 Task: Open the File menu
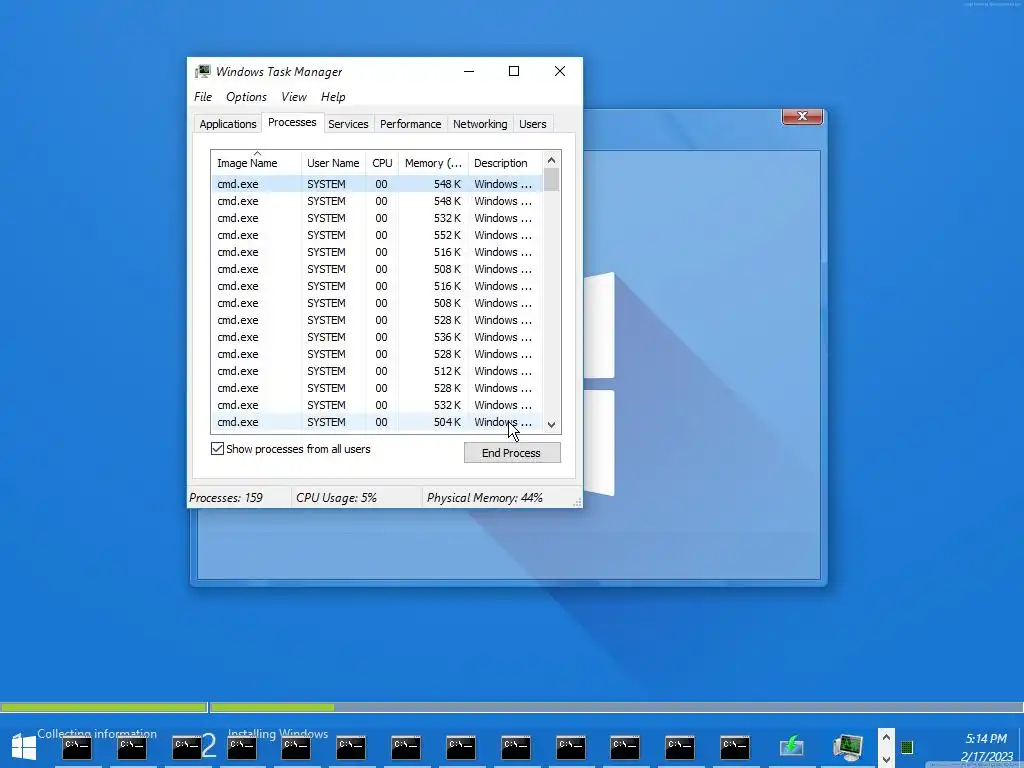[x=203, y=97]
